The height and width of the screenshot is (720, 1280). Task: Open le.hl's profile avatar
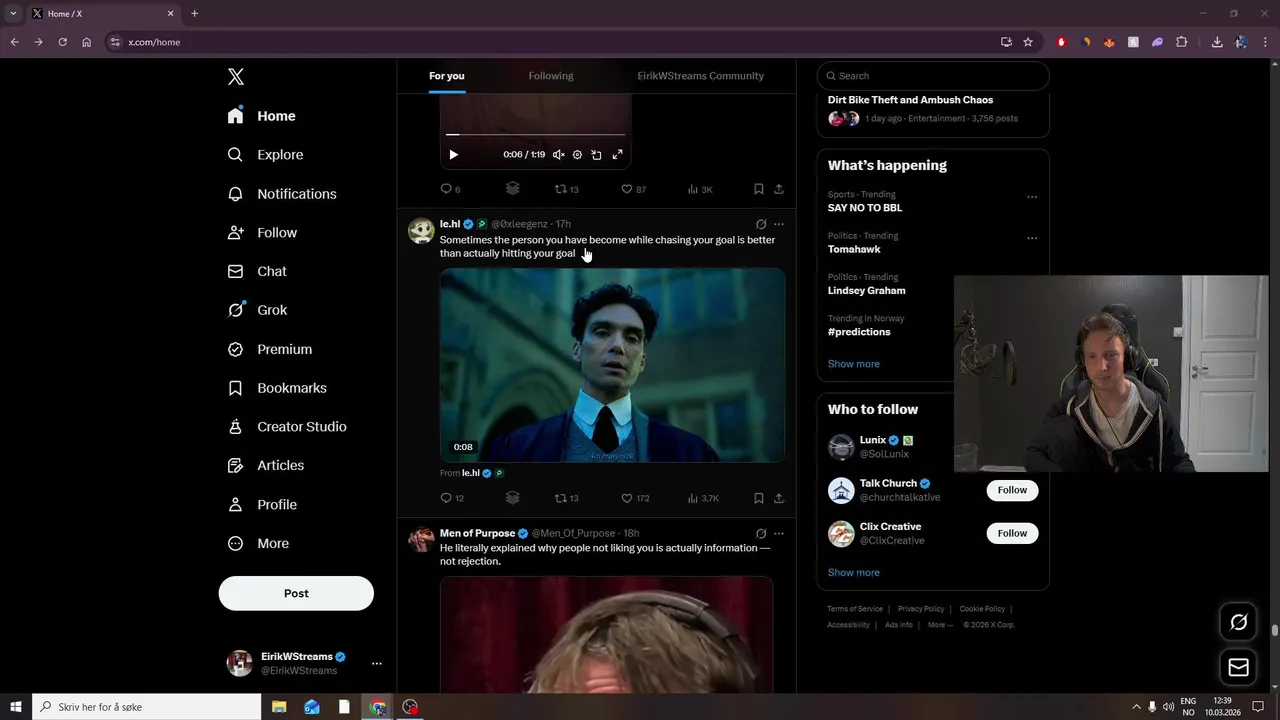pyautogui.click(x=421, y=231)
